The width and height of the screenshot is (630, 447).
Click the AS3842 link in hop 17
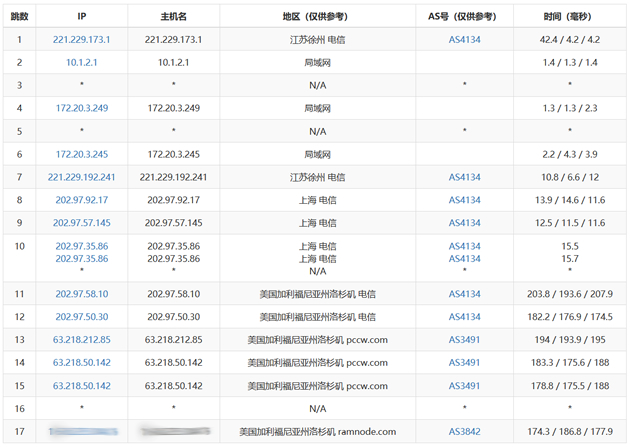pyautogui.click(x=464, y=432)
